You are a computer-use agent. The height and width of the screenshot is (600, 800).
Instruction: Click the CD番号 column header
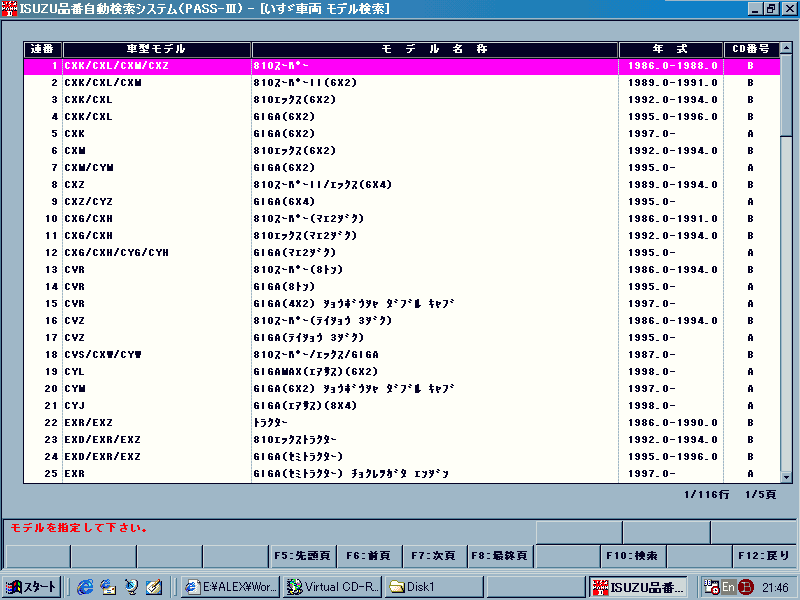tap(751, 49)
